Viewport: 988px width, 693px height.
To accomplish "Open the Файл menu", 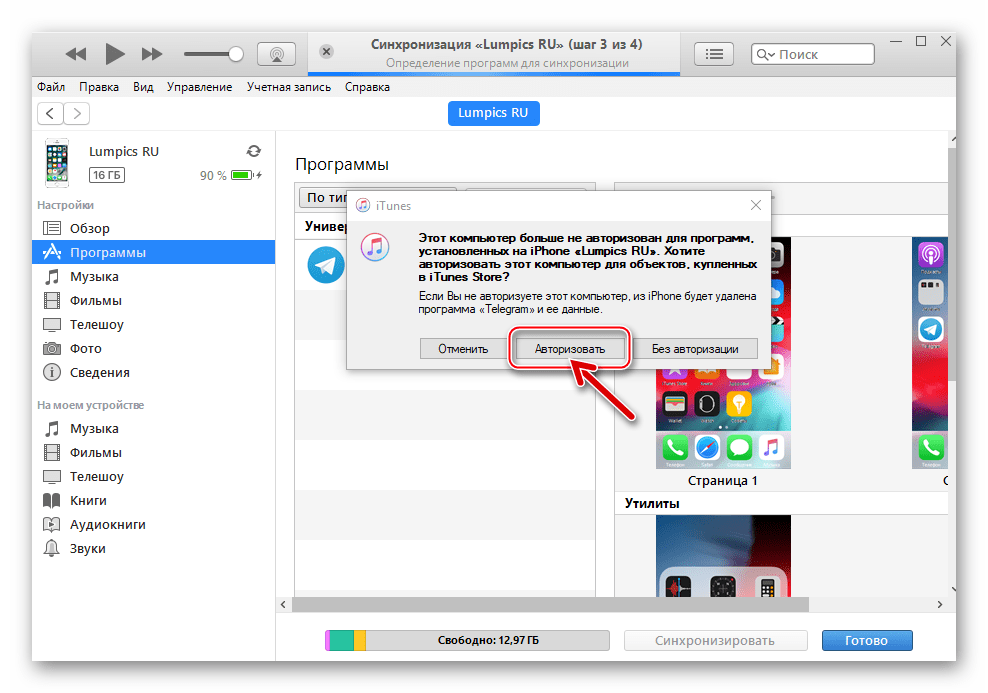I will (x=50, y=87).
